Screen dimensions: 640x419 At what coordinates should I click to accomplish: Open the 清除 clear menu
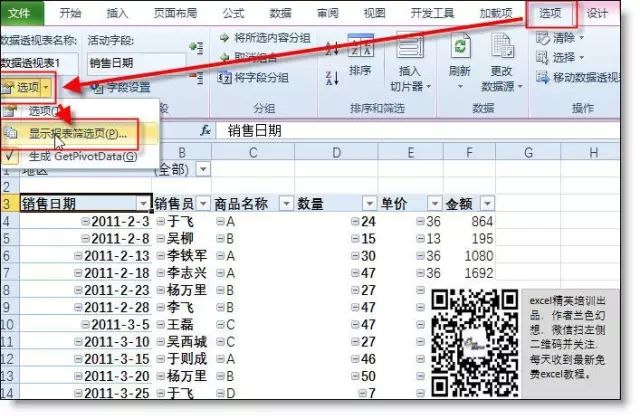pos(560,38)
